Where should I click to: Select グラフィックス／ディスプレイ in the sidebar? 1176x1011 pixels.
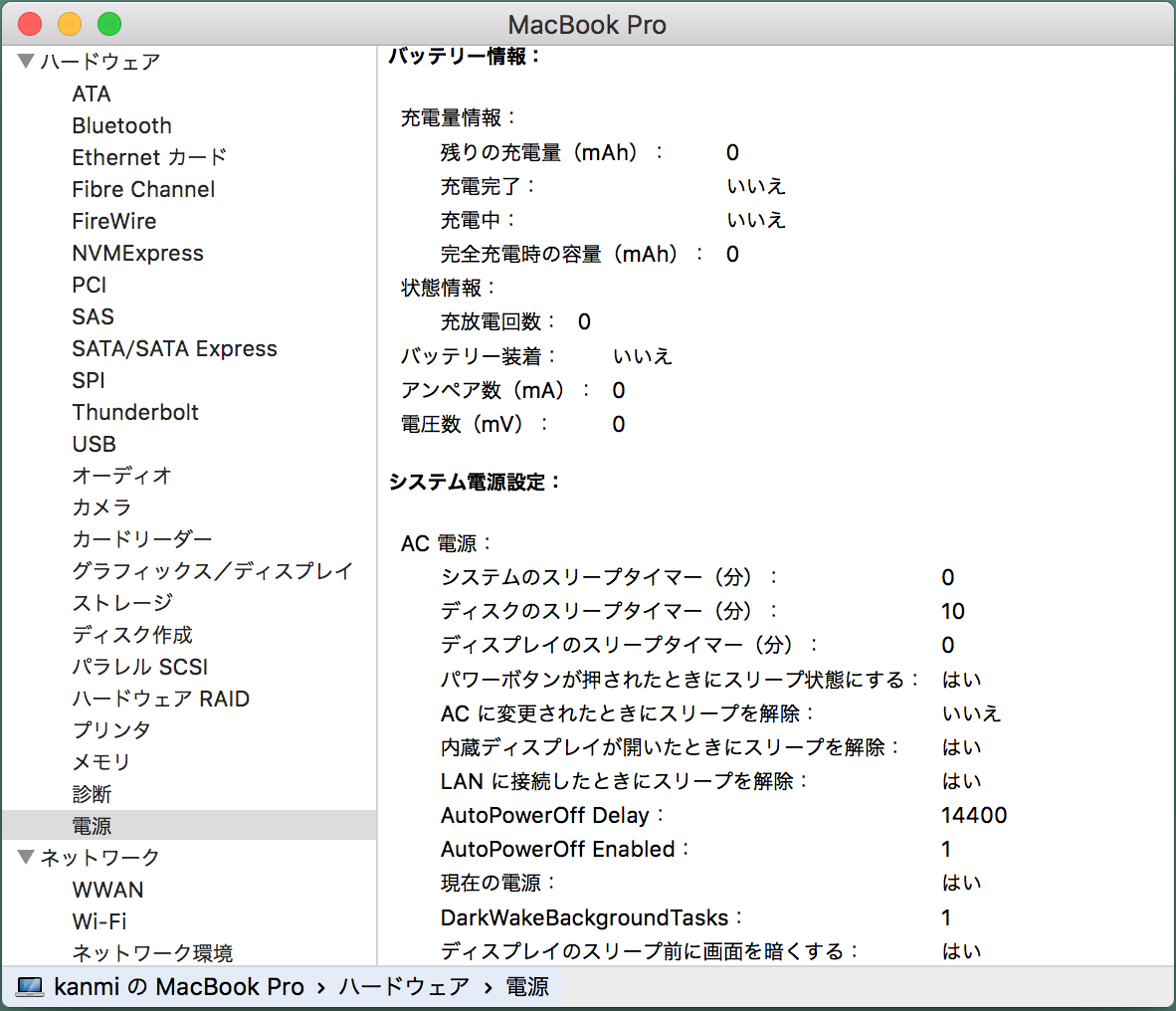point(212,571)
